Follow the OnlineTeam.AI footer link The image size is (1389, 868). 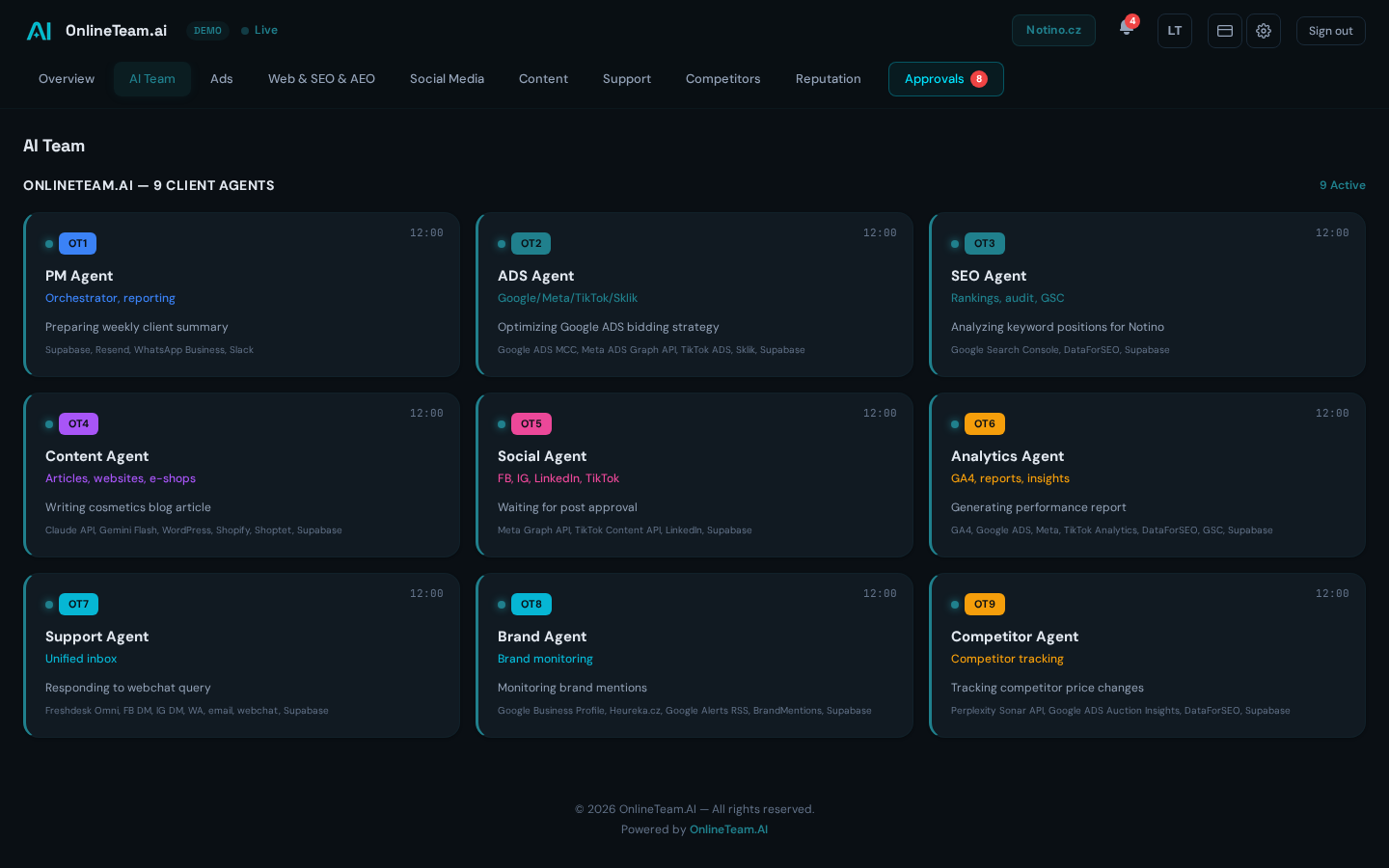(x=728, y=829)
